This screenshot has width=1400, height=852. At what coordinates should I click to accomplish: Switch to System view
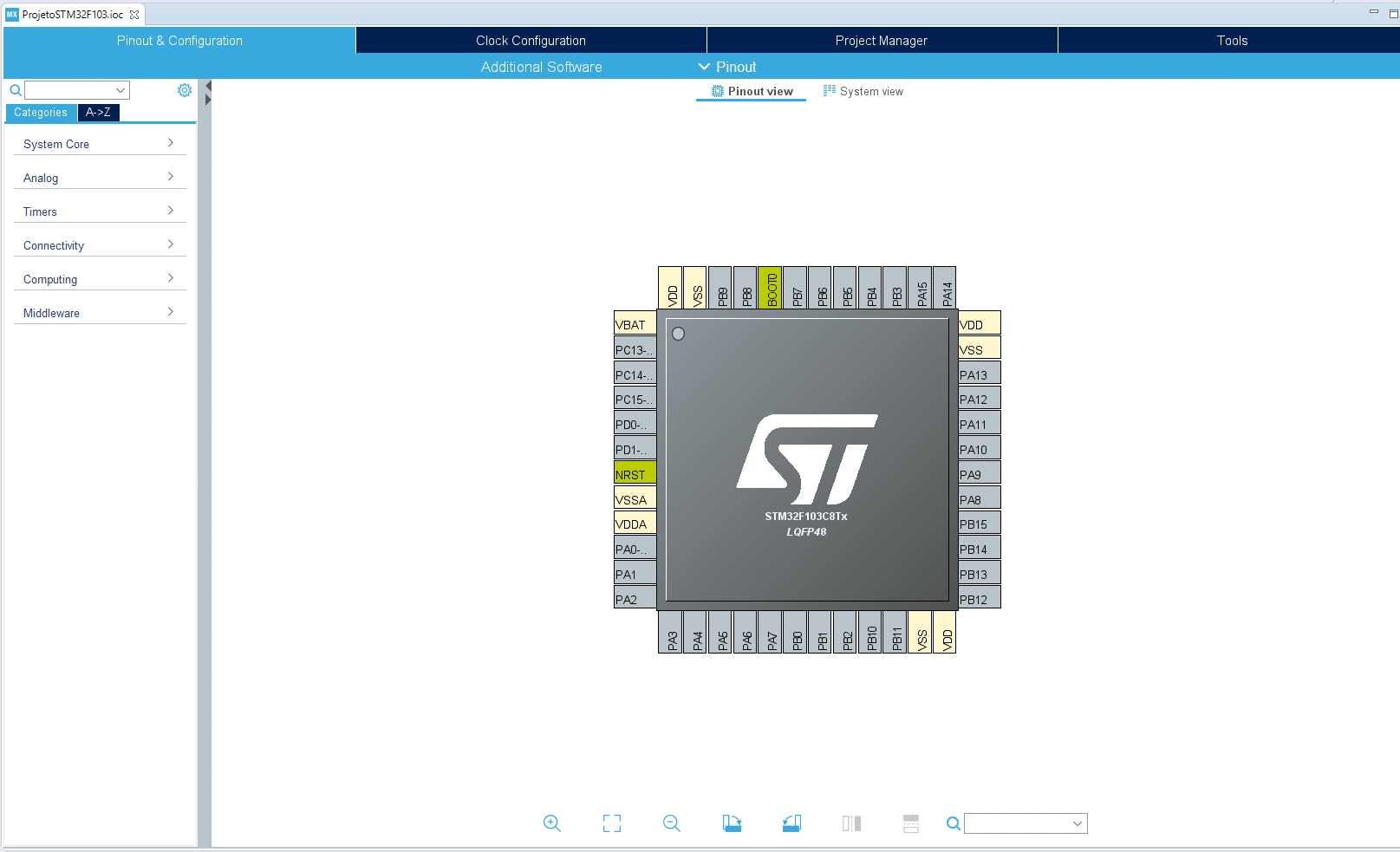click(863, 91)
